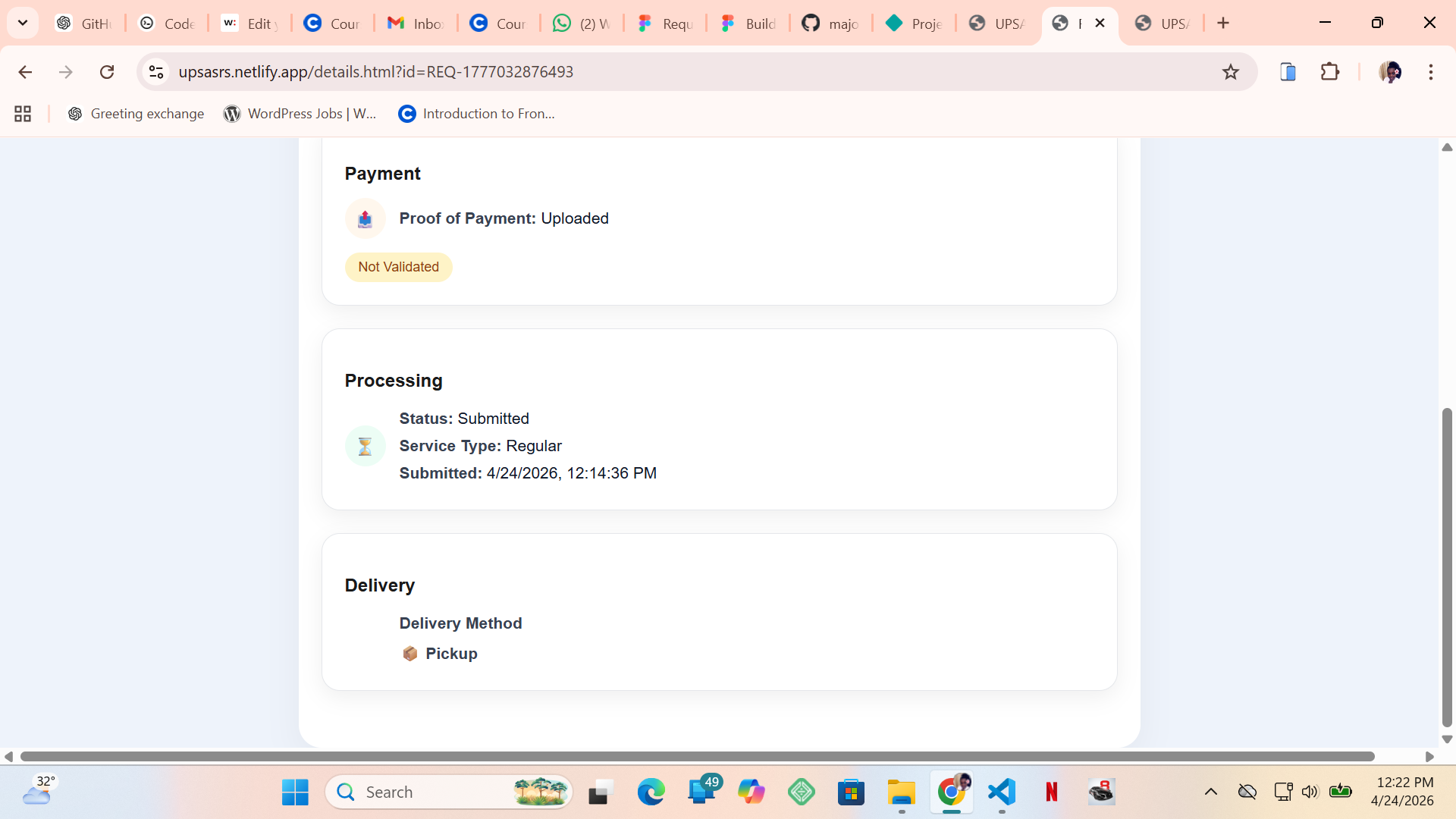Open Visual Studio Code from taskbar
The width and height of the screenshot is (1456, 819).
[x=1002, y=792]
